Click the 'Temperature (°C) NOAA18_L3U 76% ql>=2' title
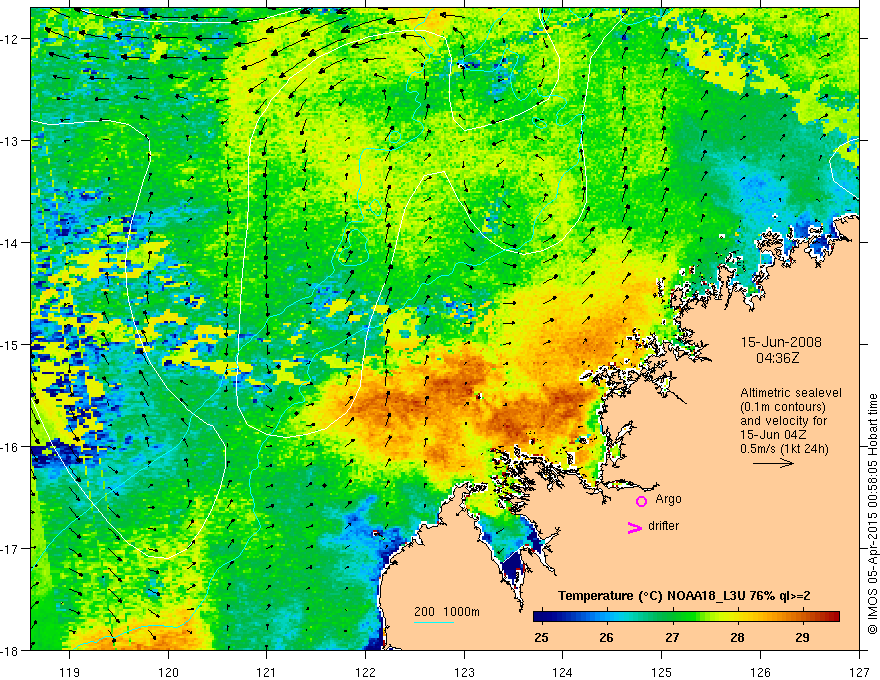880x680 pixels. (684, 596)
